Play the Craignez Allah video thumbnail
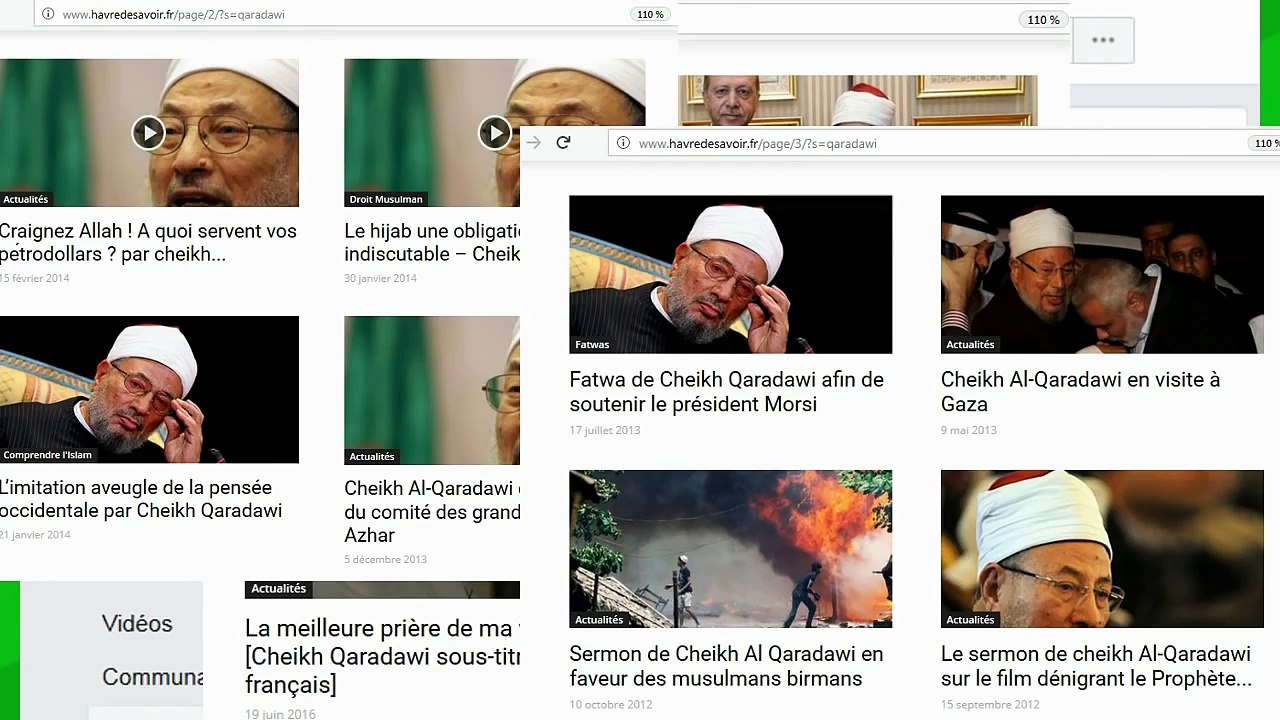Image resolution: width=1280 pixels, height=720 pixels. 148,133
